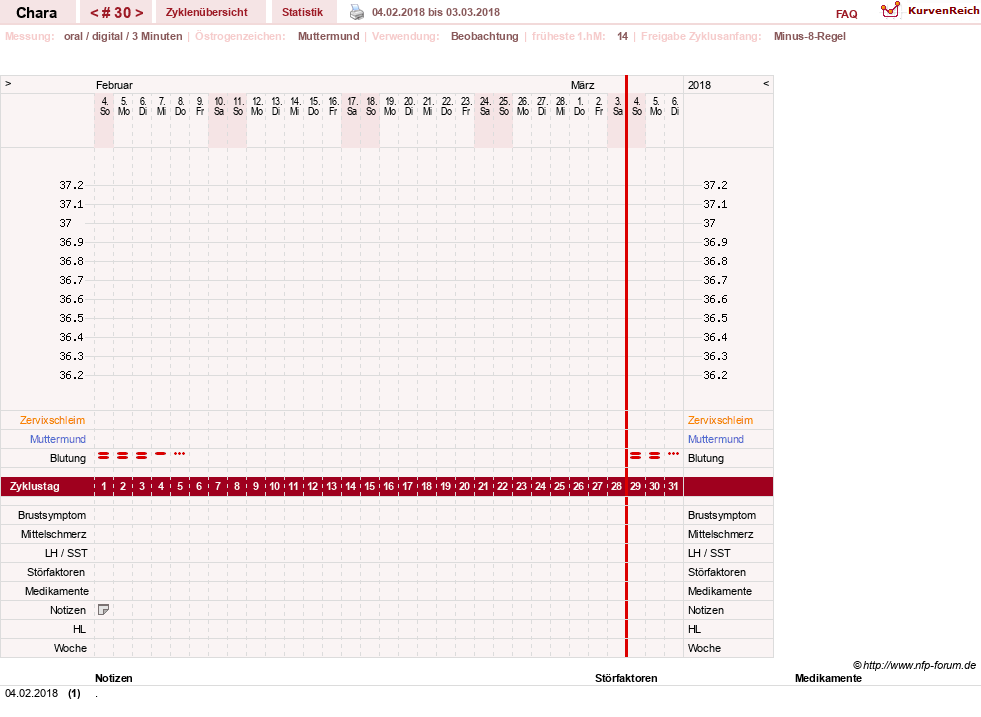This screenshot has height=717, width=981.
Task: Click the 'März' month label
Action: (582, 85)
